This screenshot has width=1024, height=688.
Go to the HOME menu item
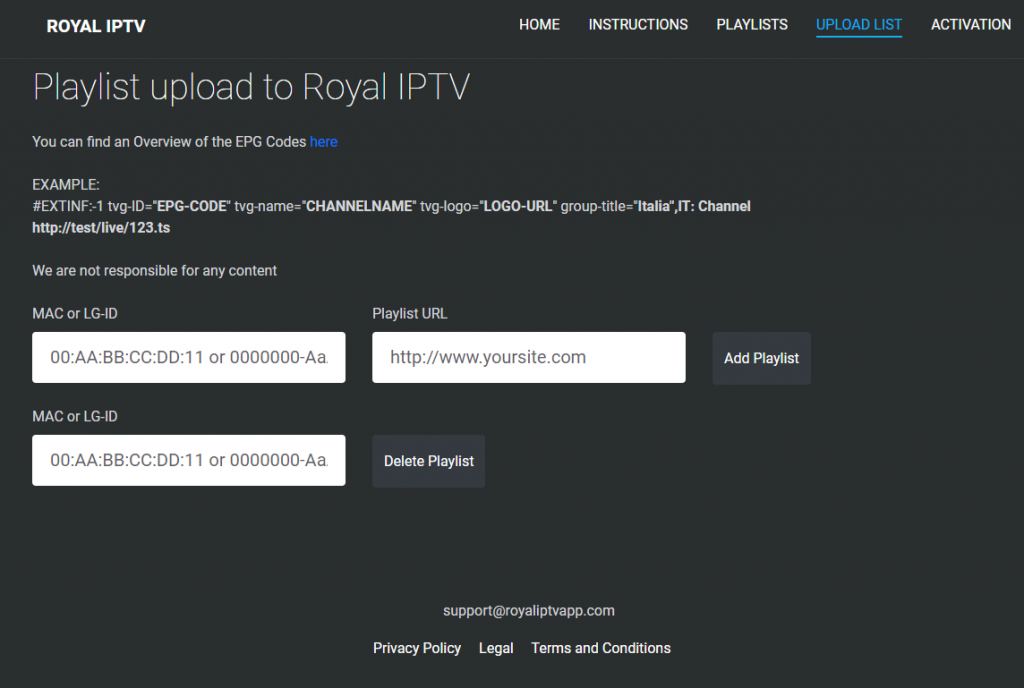(x=539, y=25)
